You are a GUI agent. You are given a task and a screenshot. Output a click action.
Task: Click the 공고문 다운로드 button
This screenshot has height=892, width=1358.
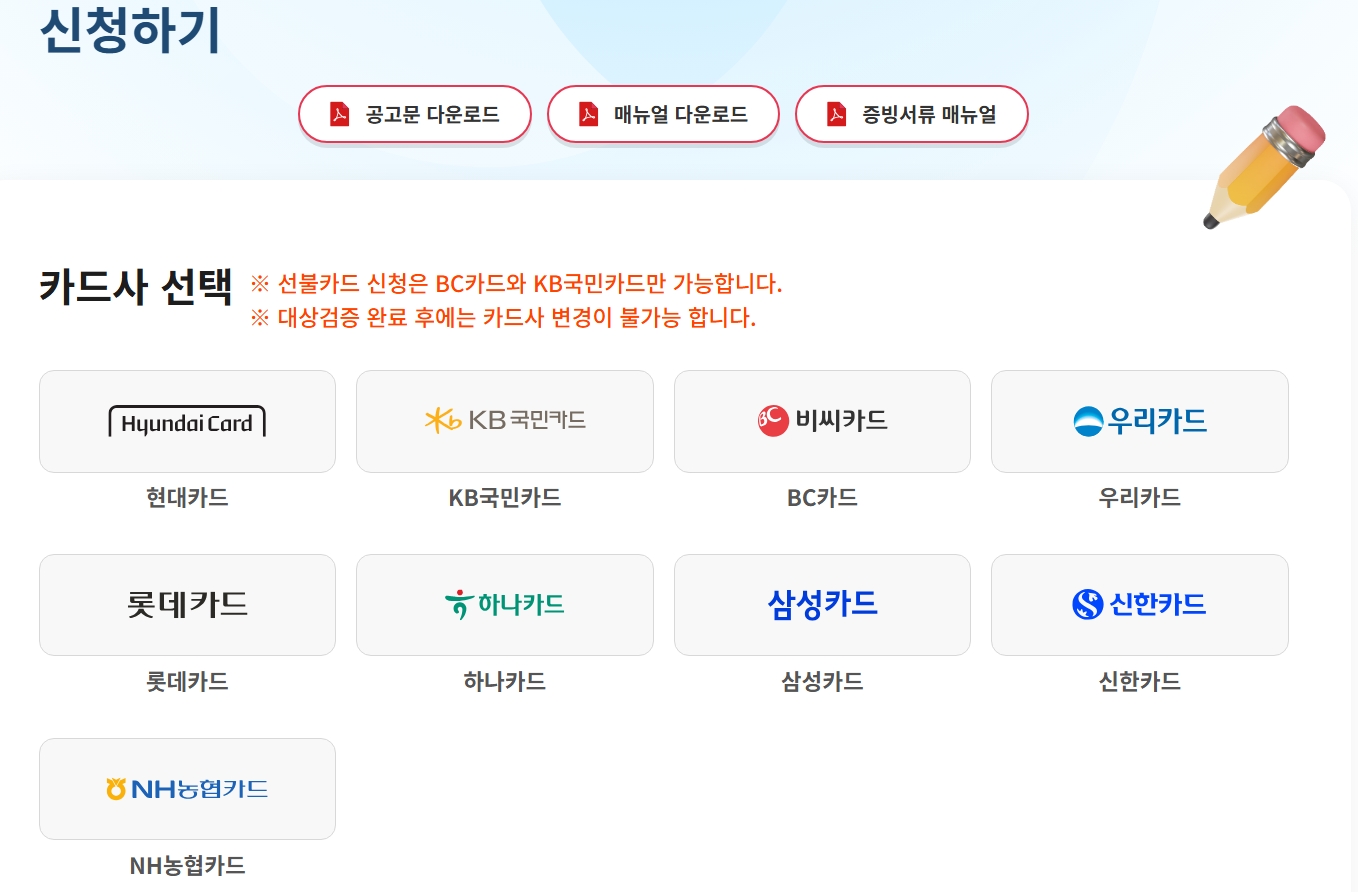pyautogui.click(x=415, y=113)
